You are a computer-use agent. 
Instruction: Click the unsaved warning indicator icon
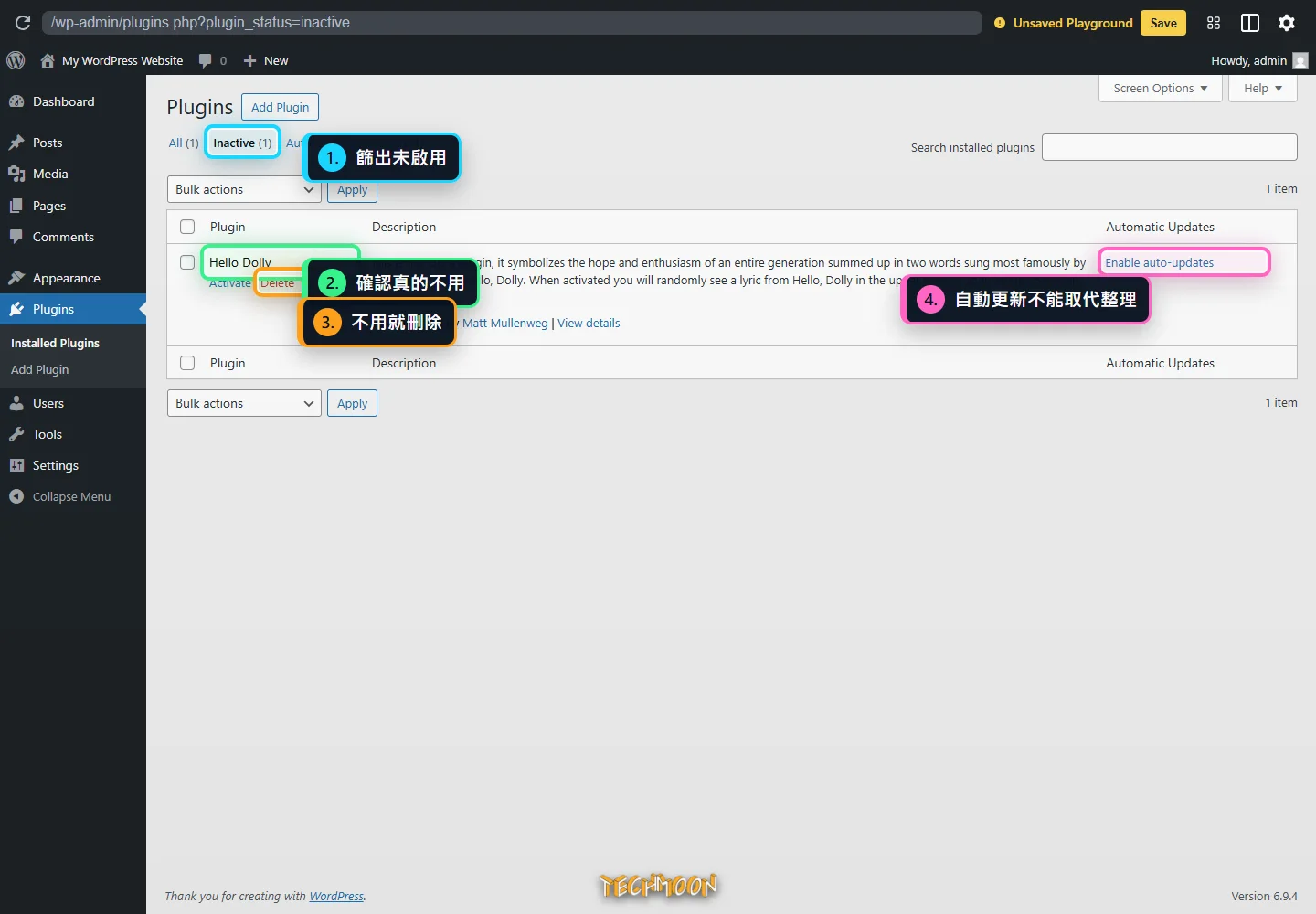pyautogui.click(x=1000, y=23)
